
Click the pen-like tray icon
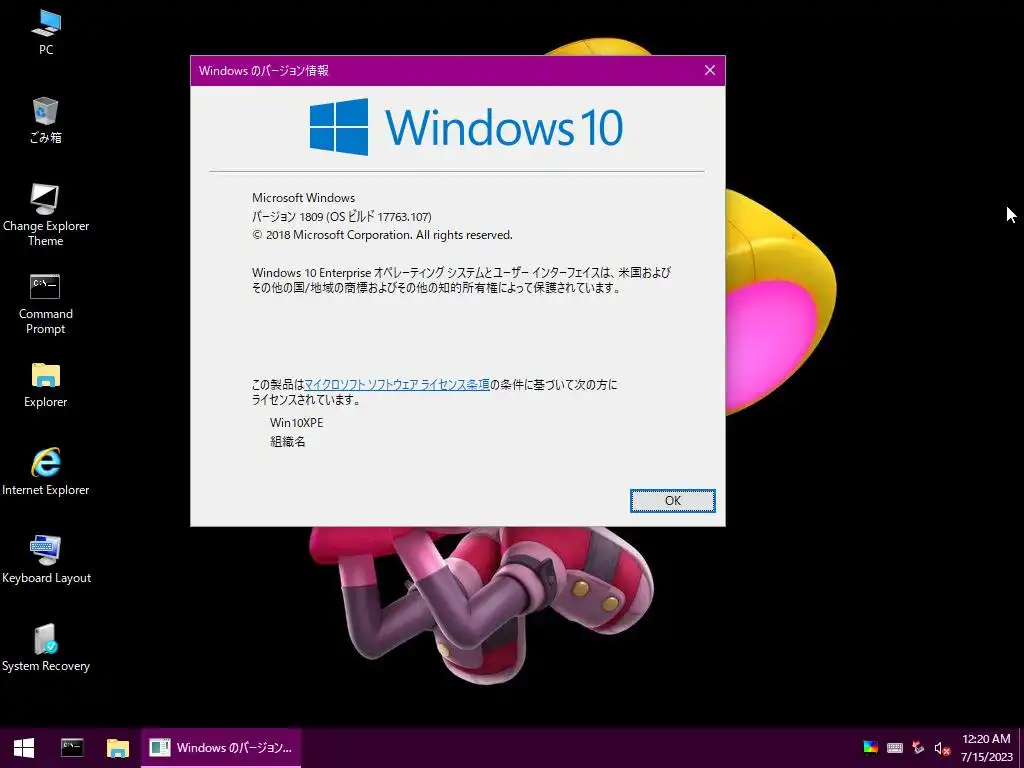pyautogui.click(x=918, y=748)
